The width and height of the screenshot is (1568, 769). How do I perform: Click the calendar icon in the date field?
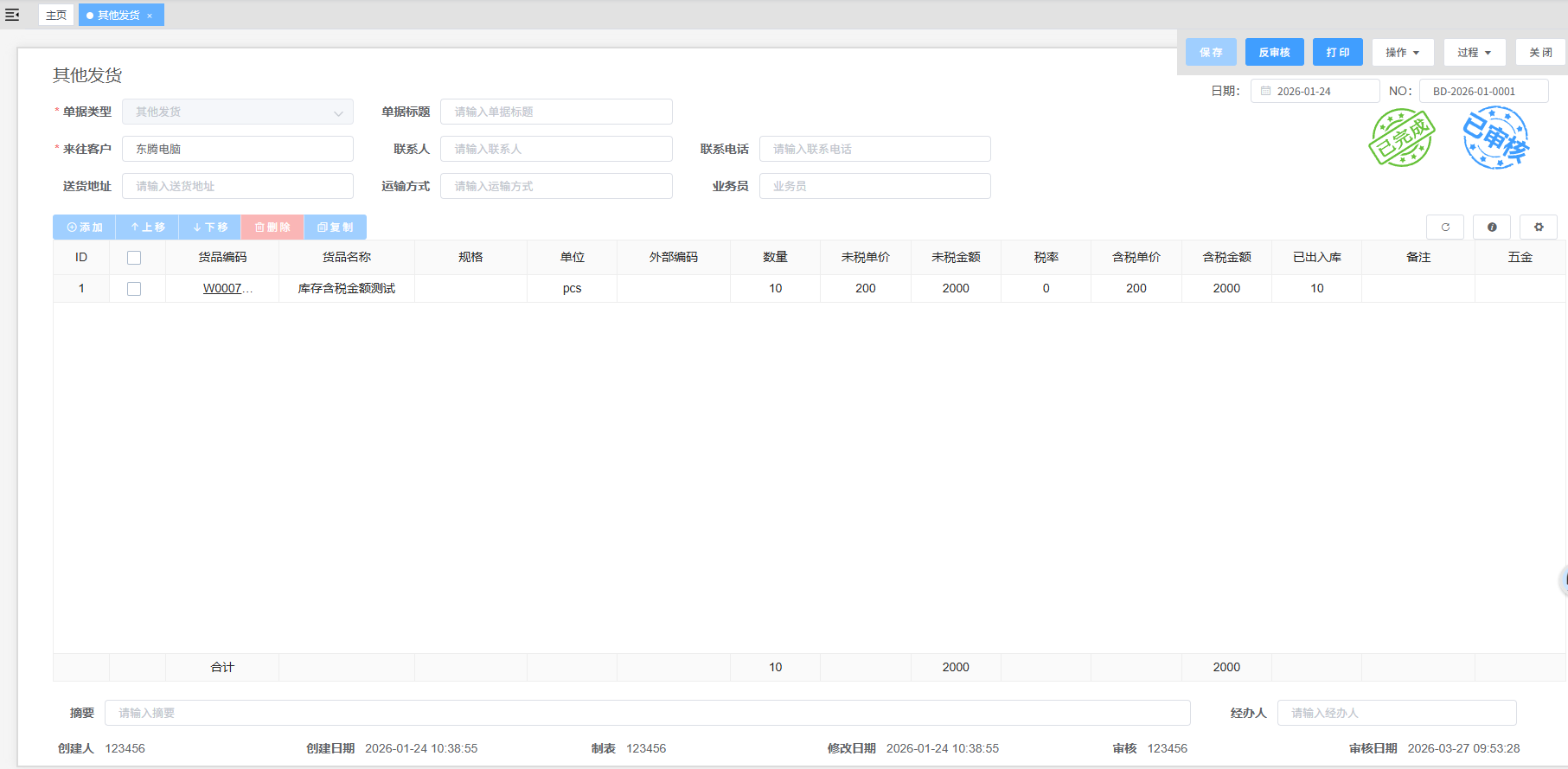point(1266,91)
